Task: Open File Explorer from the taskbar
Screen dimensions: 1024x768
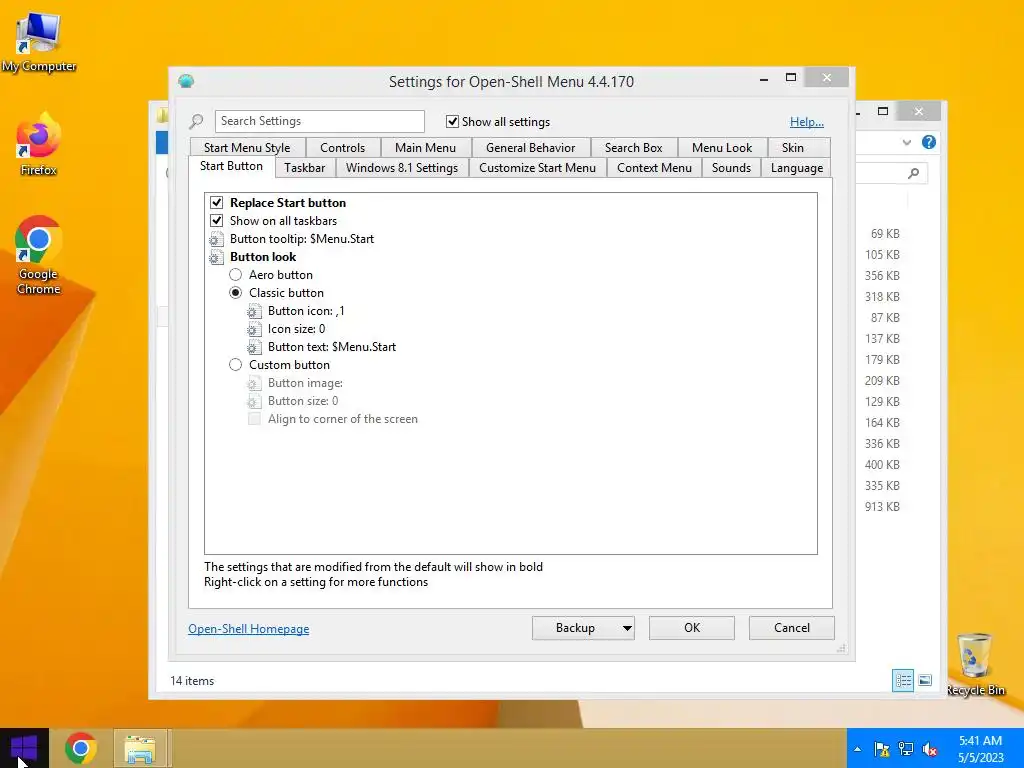Action: 140,748
